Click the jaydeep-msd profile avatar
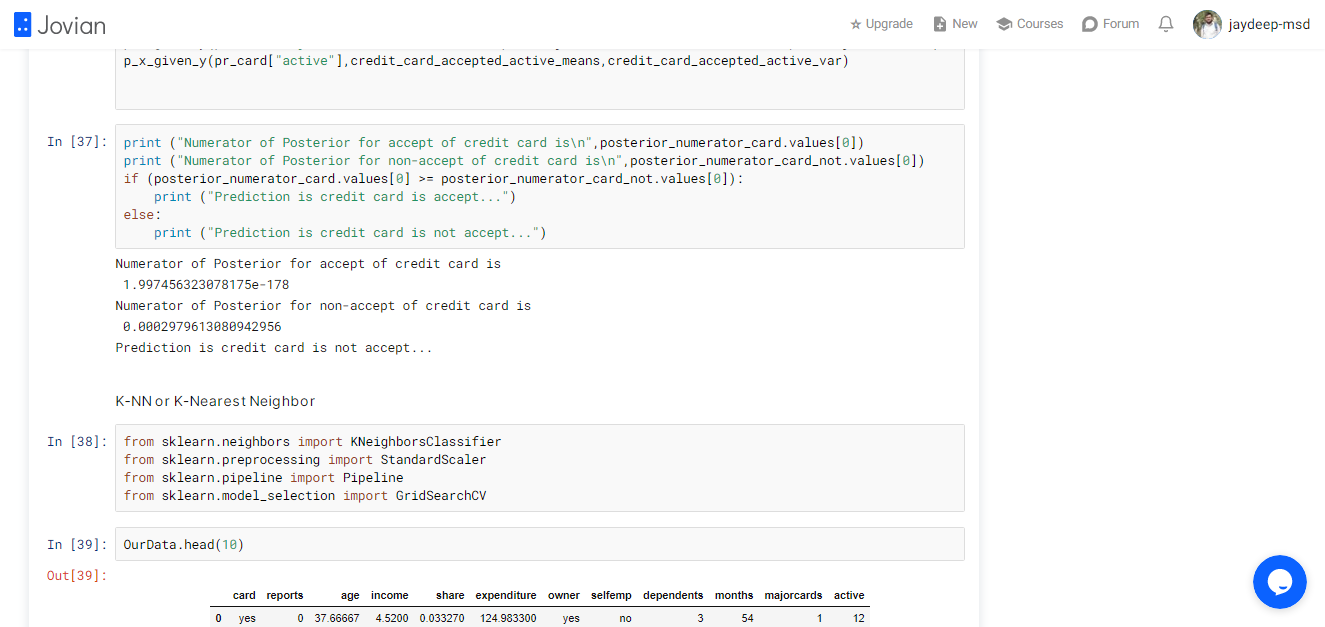This screenshot has height=627, width=1325. pos(1207,24)
